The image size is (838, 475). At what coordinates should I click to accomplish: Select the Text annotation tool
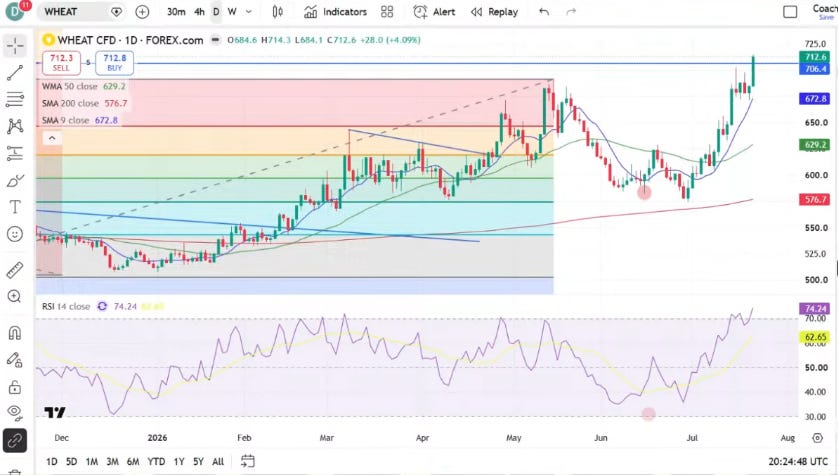point(15,207)
